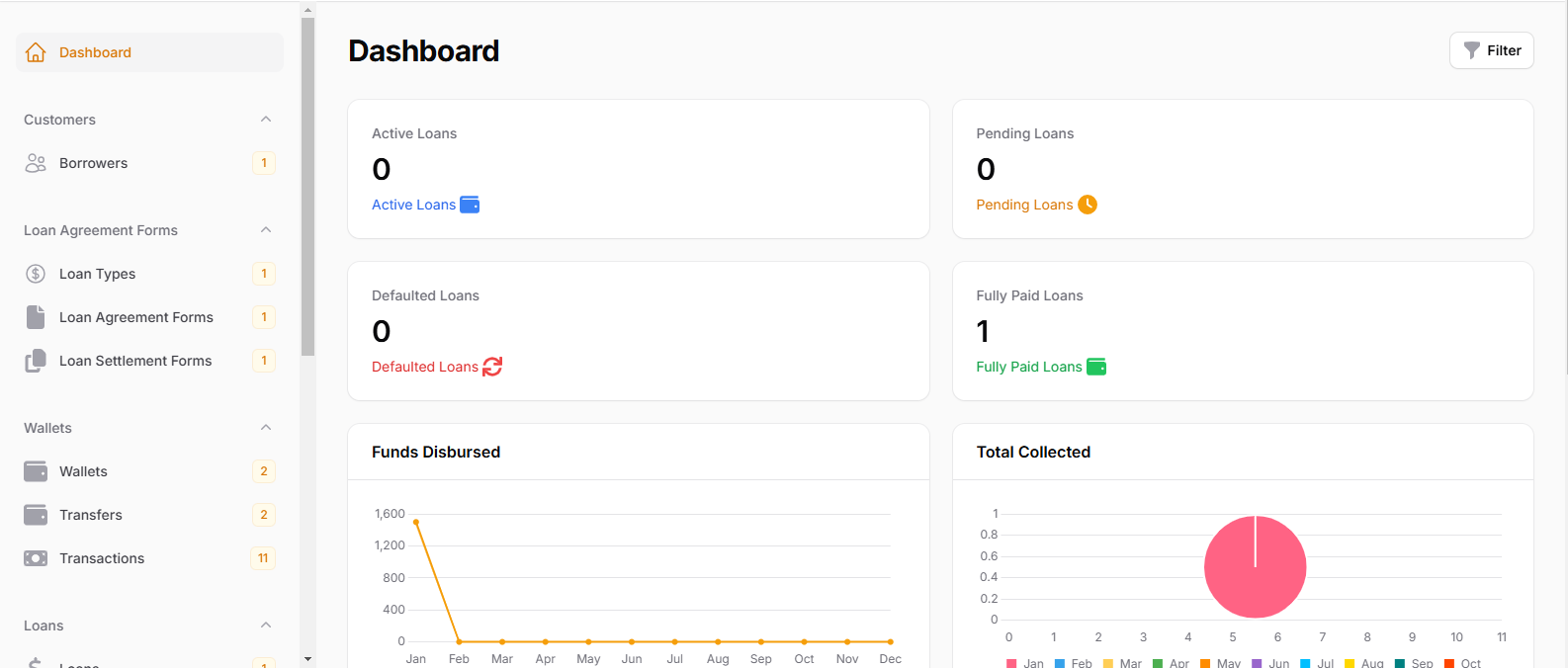Toggle the Sep legend swatch in Total Collected
The height and width of the screenshot is (668, 1568).
click(x=1400, y=663)
